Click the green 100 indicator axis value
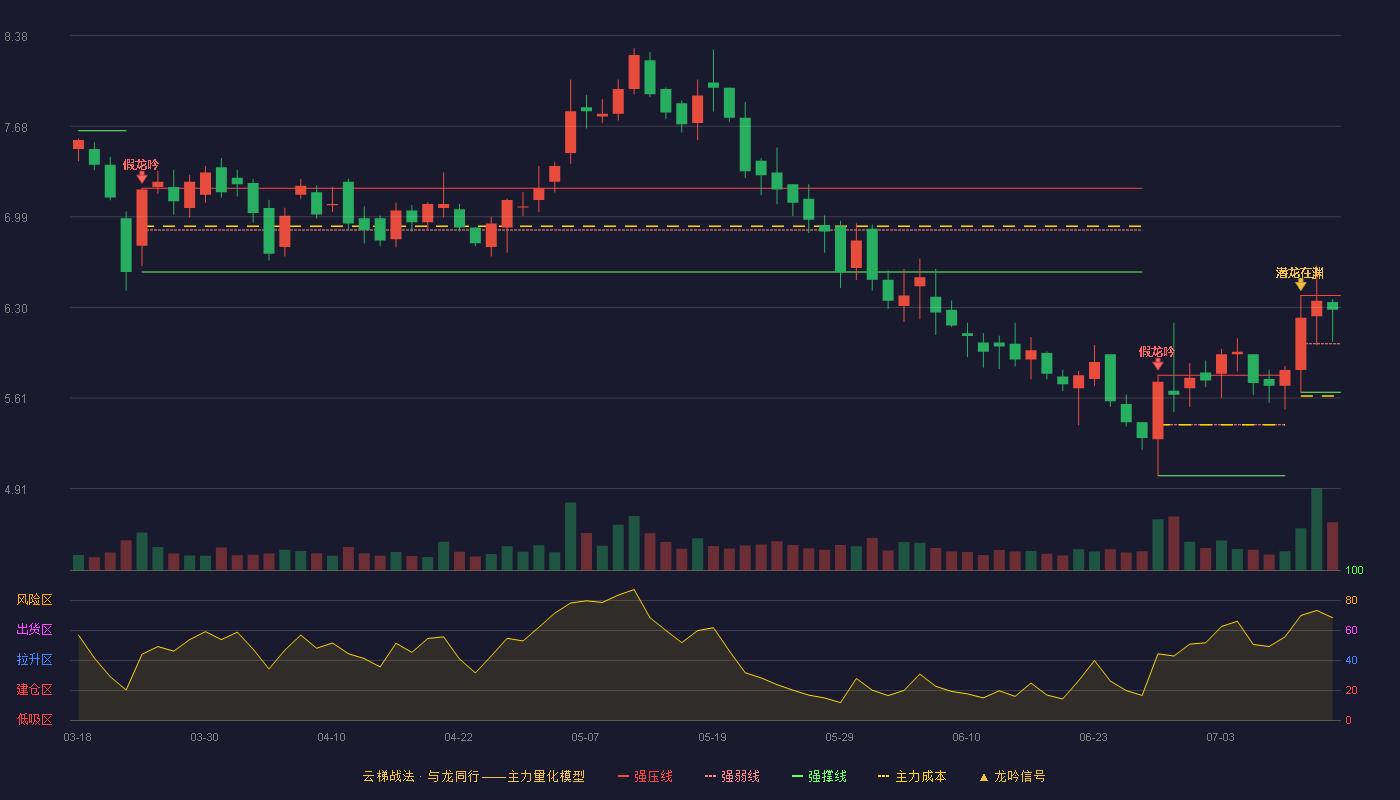The height and width of the screenshot is (800, 1400). click(x=1354, y=571)
